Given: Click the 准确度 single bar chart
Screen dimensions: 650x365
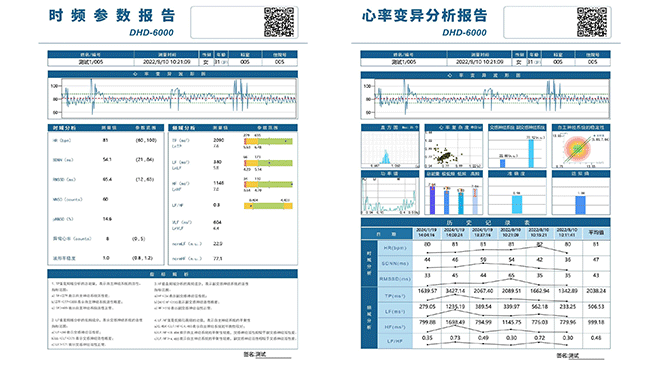Looking at the screenshot, I should click(x=517, y=192).
